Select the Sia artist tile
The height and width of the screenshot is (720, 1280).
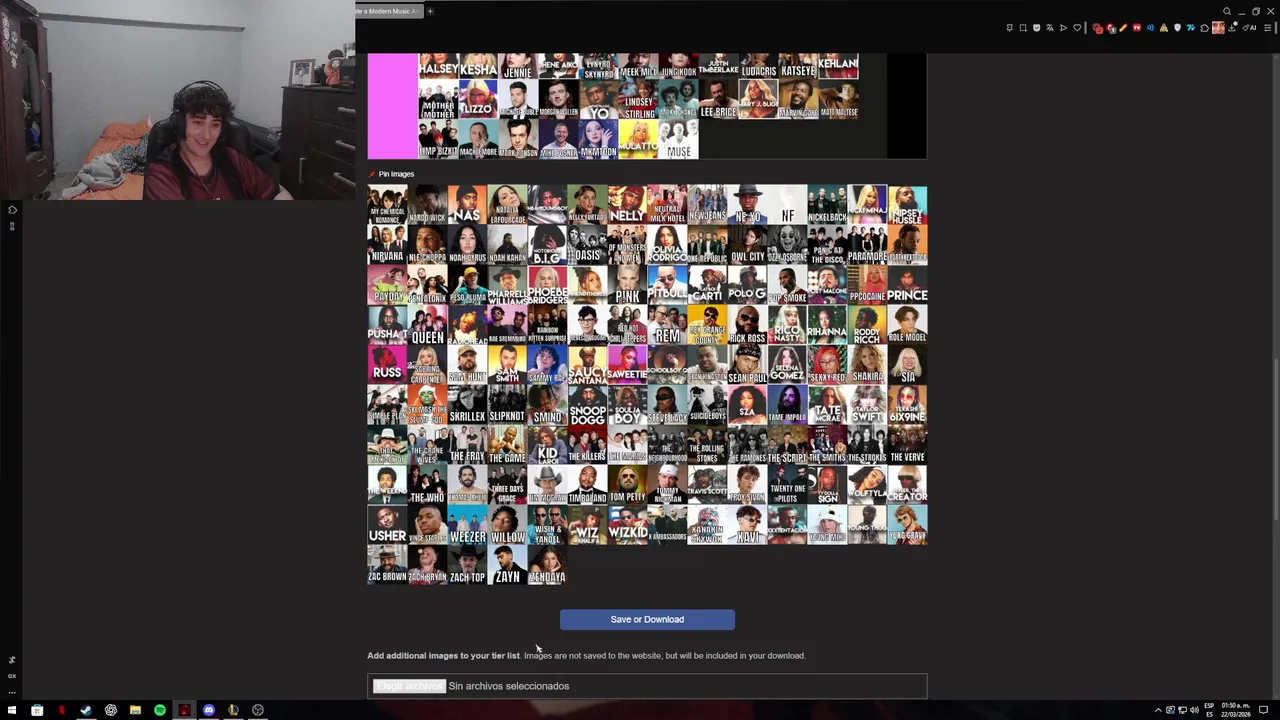pyautogui.click(x=908, y=365)
